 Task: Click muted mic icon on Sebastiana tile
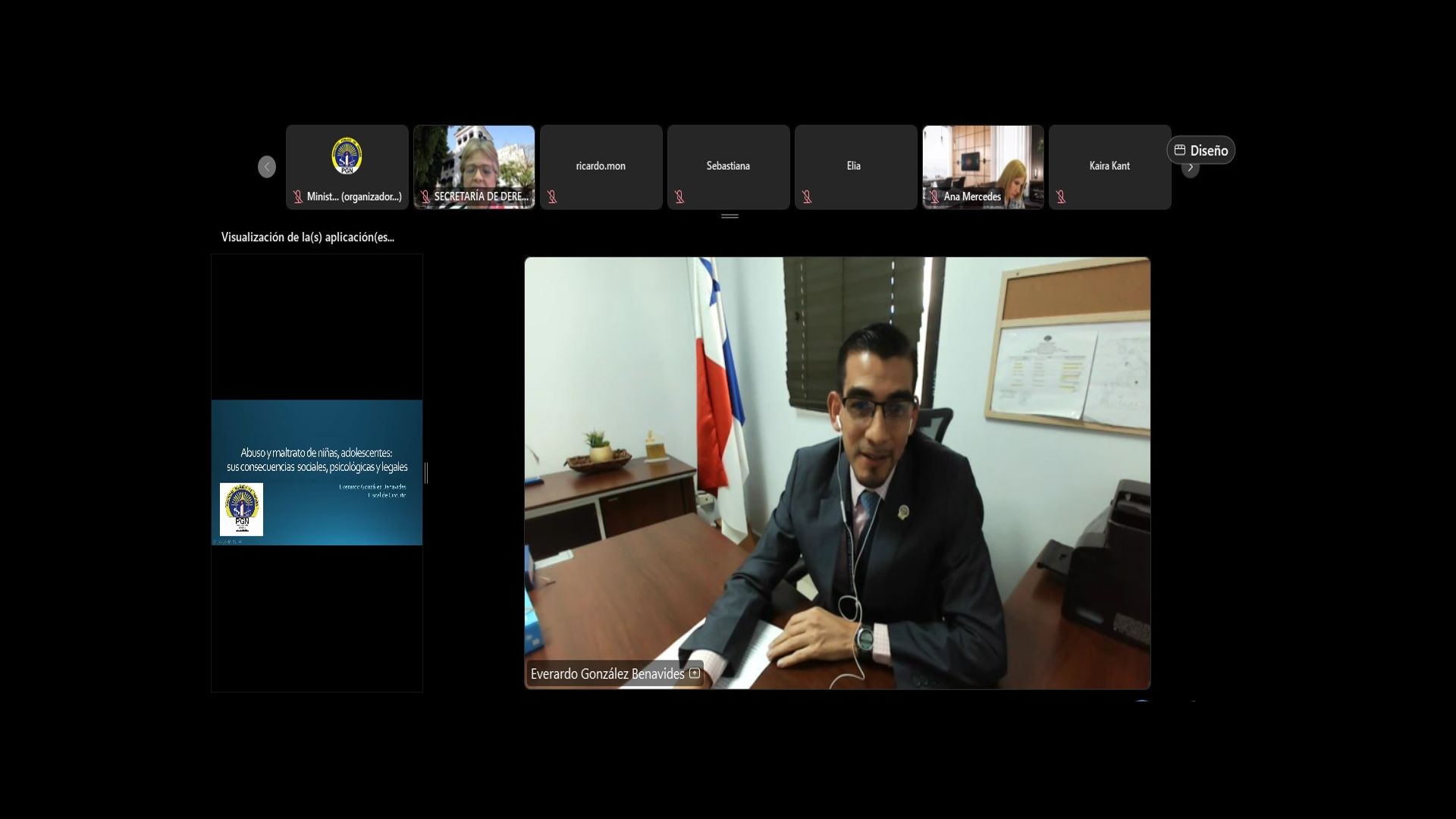pyautogui.click(x=679, y=197)
